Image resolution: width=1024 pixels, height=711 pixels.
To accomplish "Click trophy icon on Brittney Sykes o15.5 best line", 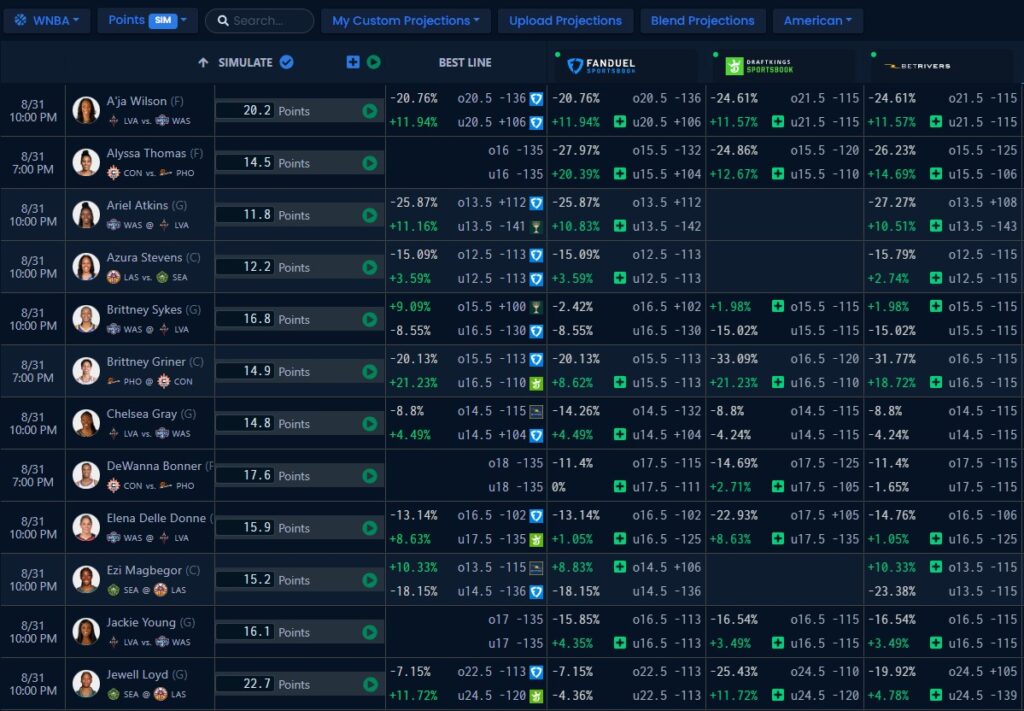I will click(536, 307).
